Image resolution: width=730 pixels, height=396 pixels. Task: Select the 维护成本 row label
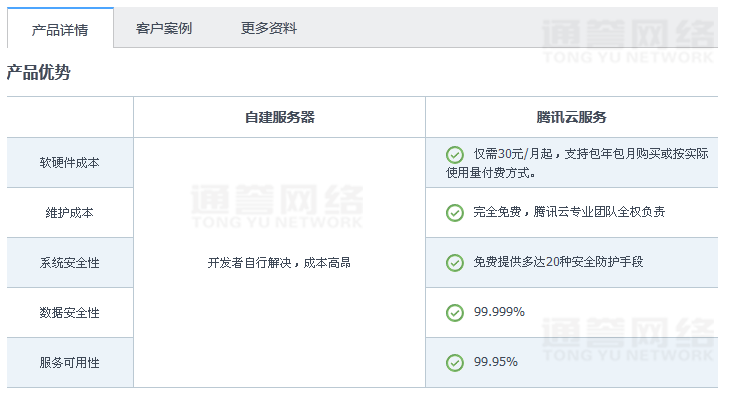(69, 213)
